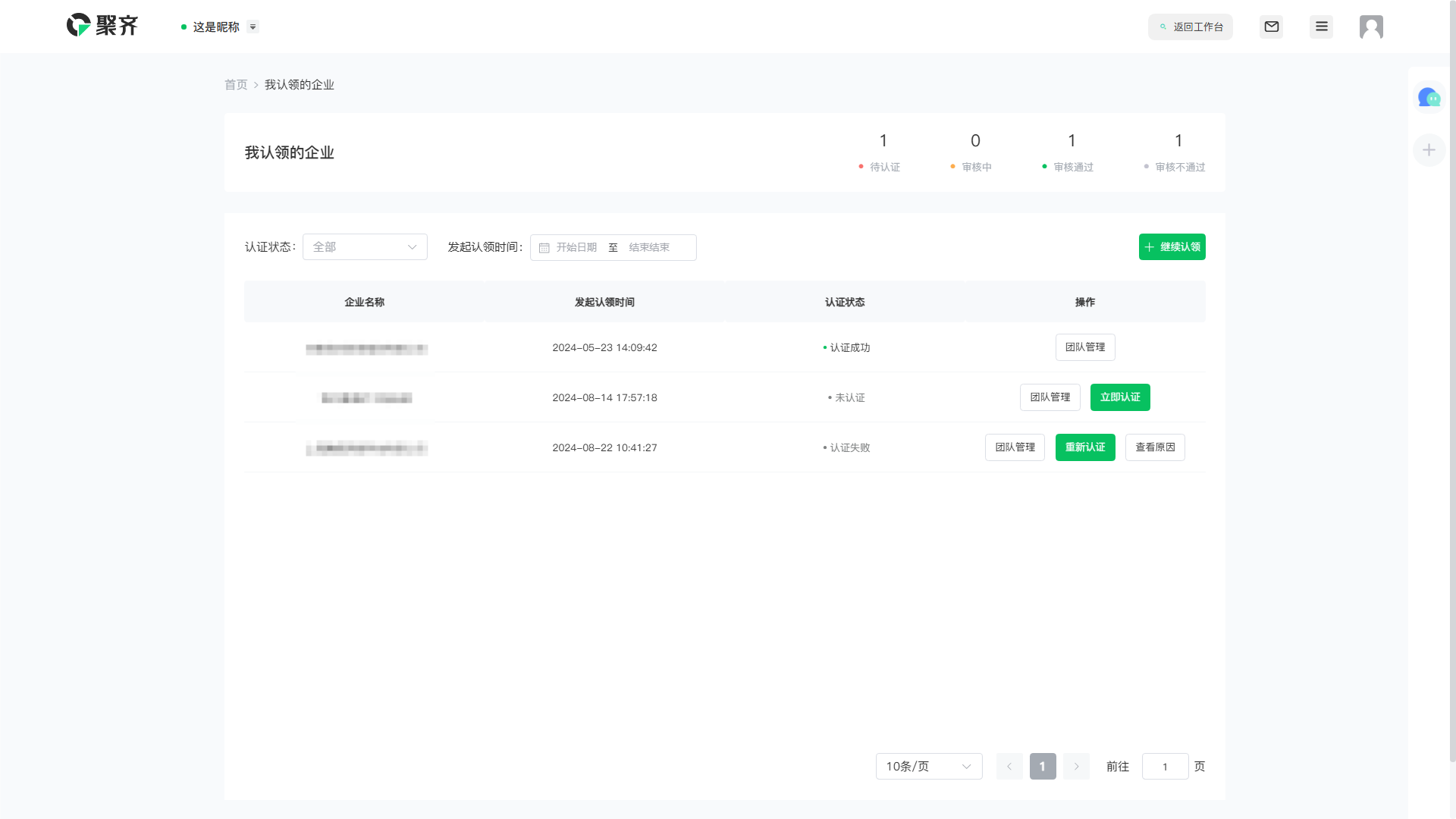Select the 审核通过 status counter

point(1068,152)
